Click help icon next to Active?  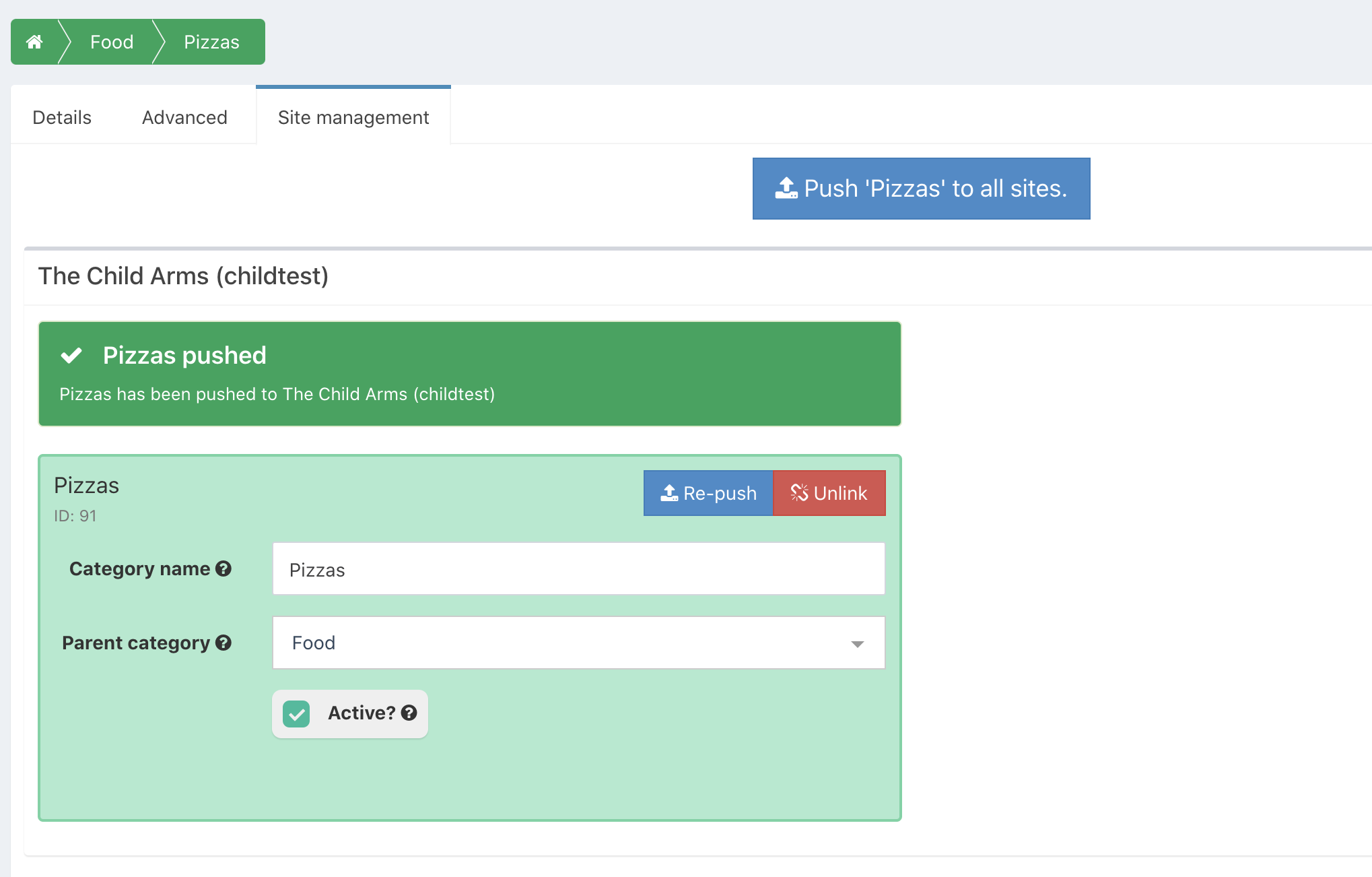tap(409, 713)
